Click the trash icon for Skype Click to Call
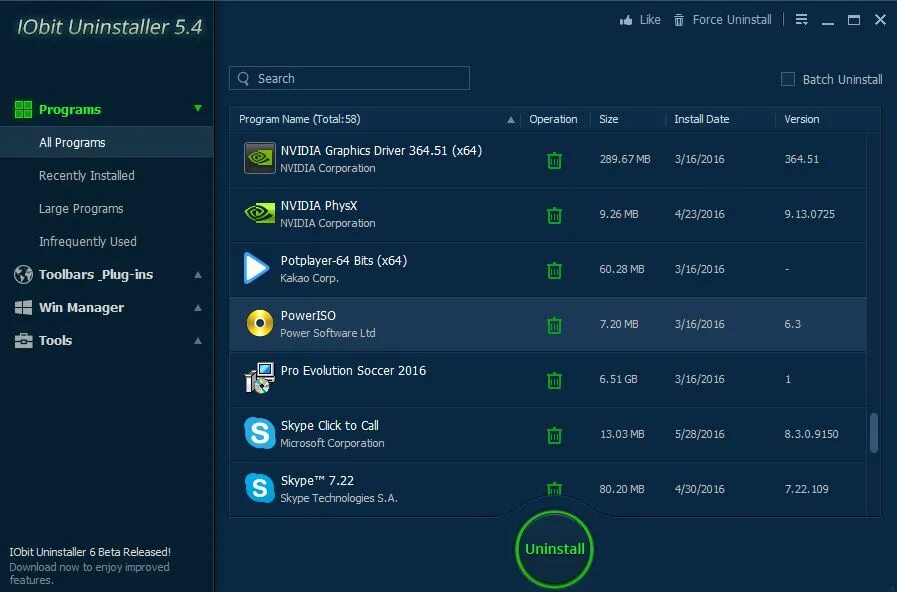Viewport: 897px width, 592px height. point(554,435)
